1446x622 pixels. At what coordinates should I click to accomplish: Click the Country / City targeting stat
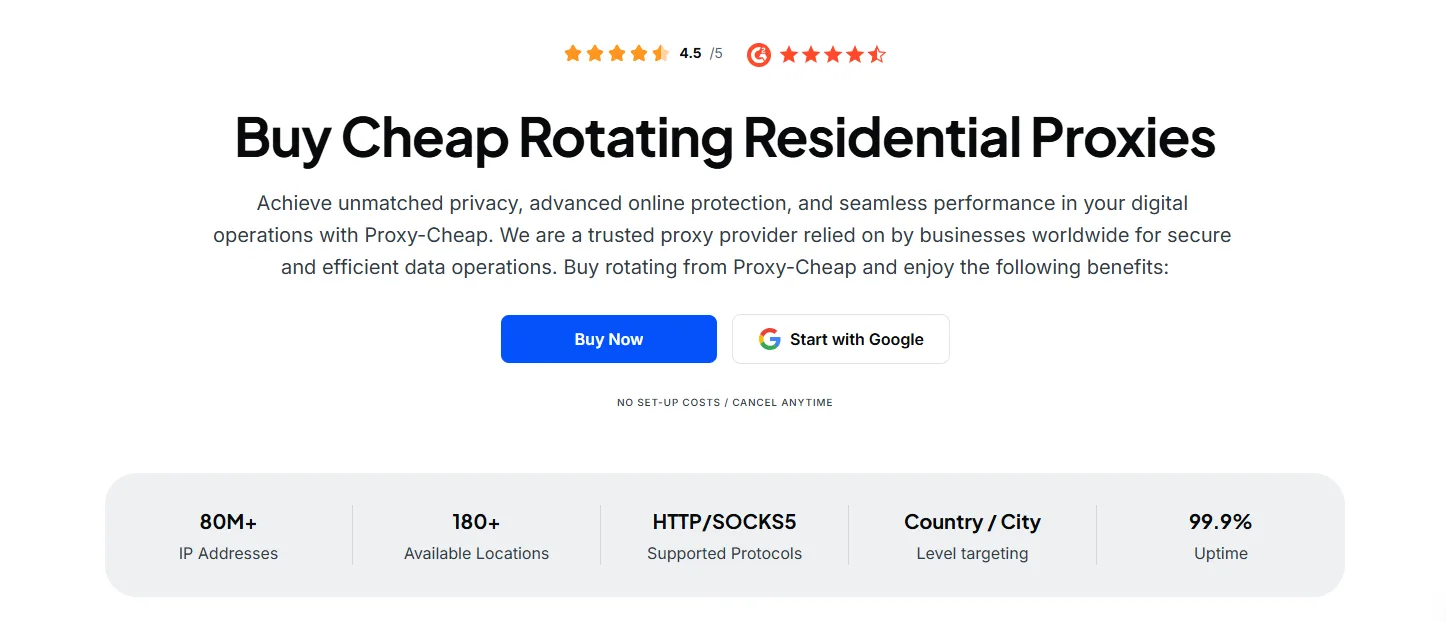coord(972,535)
